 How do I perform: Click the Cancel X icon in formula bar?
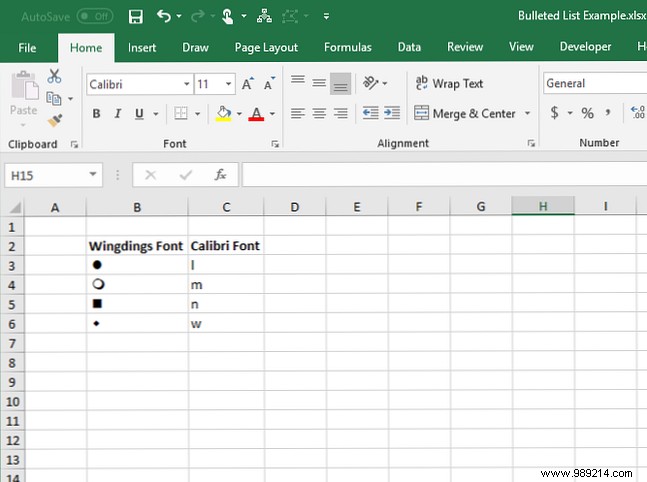tap(151, 175)
